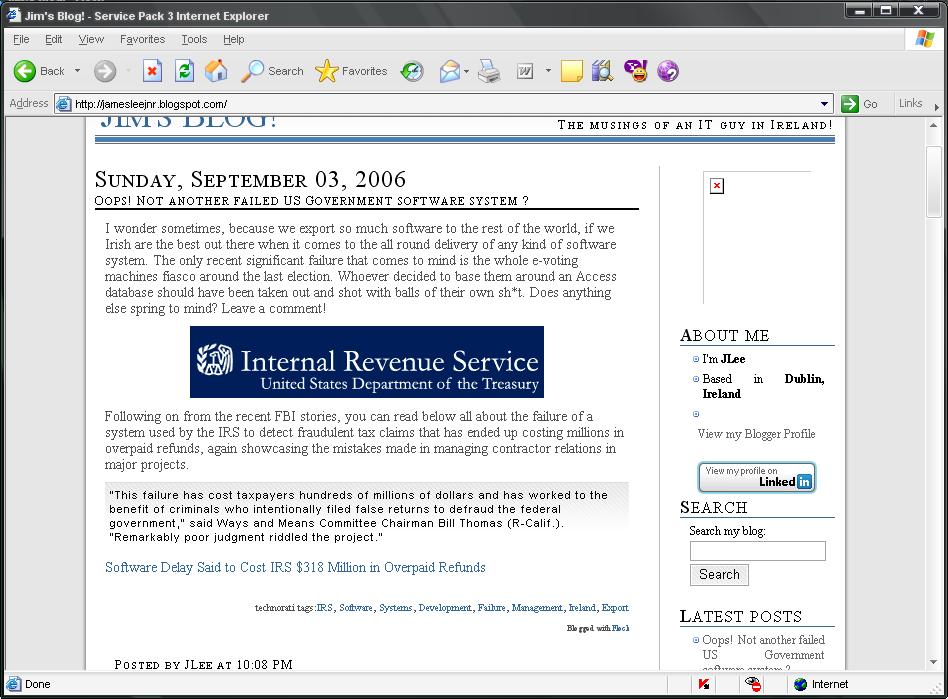The width and height of the screenshot is (948, 699).
Task: Click the grey Forward arrow button
Action: coord(105,71)
